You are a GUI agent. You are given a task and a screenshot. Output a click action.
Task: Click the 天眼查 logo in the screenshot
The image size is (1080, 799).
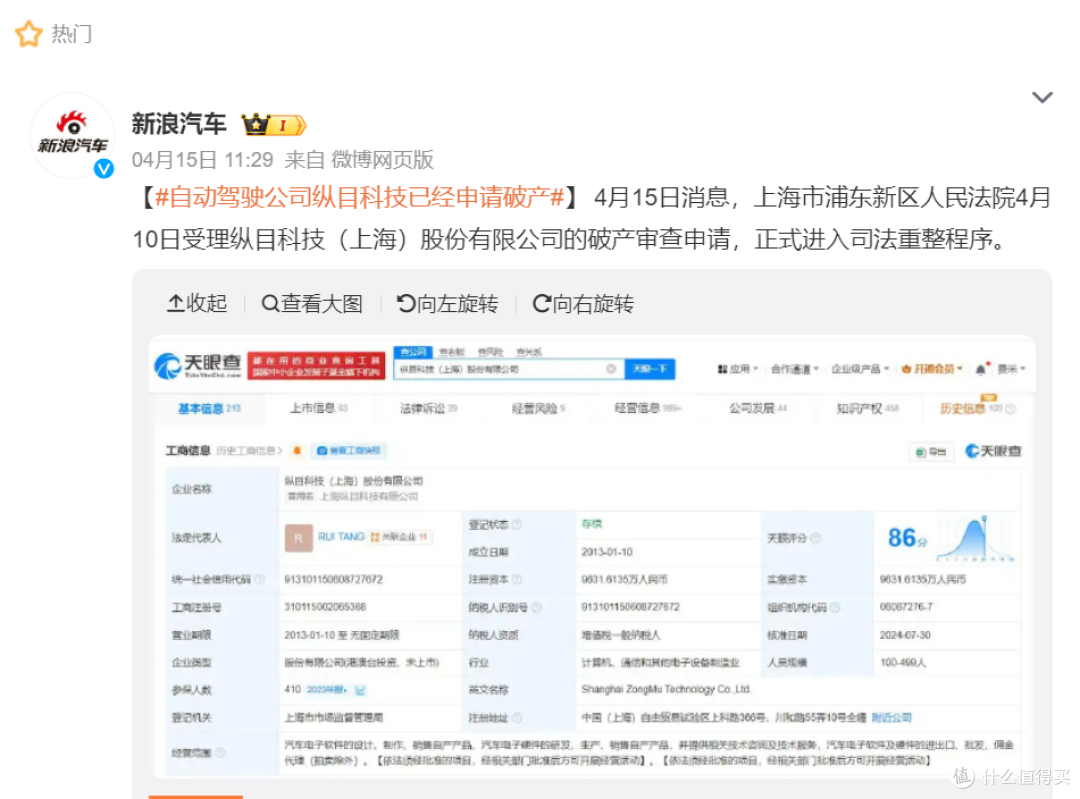[x=198, y=365]
